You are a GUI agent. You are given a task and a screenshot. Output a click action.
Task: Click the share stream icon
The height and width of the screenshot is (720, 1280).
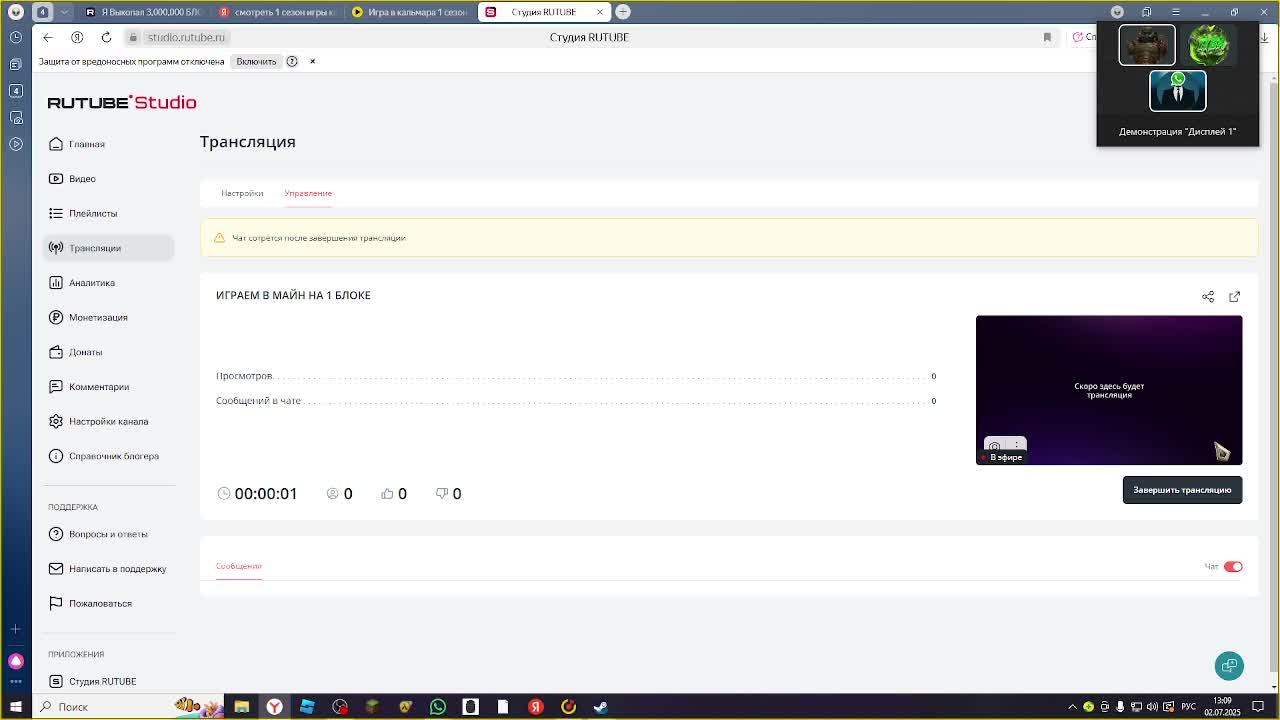pos(1208,297)
